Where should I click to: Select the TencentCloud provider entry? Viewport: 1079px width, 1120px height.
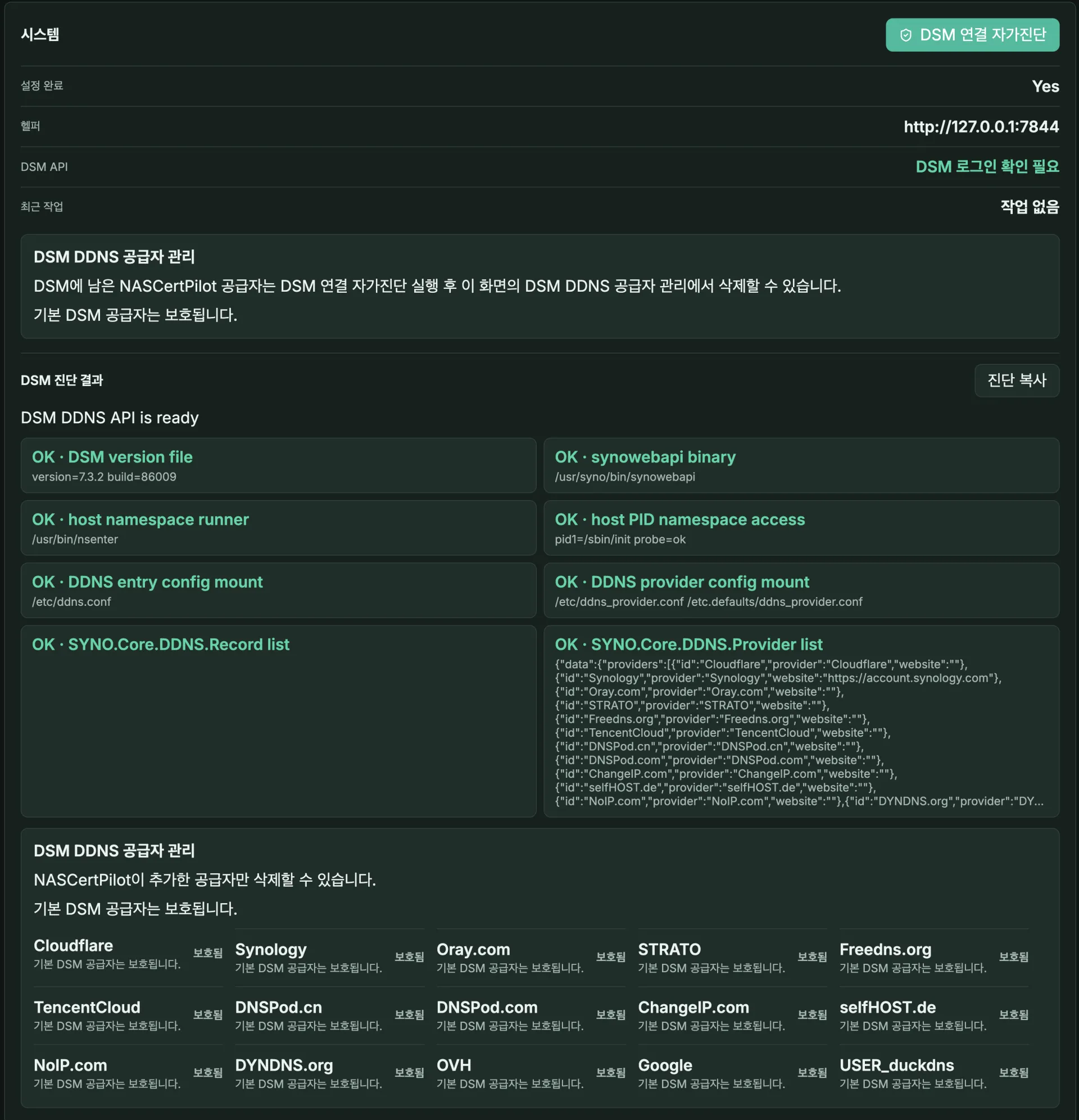tap(128, 1015)
